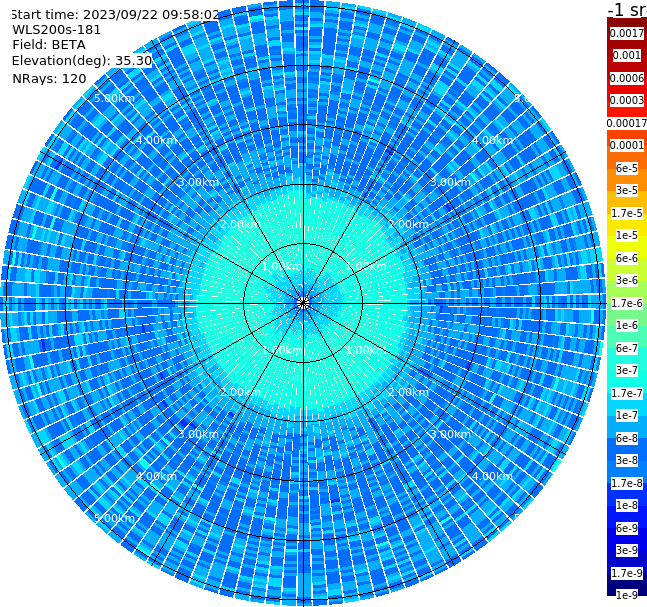Select the WLS200s-181 instrument label
647x607 pixels.
click(57, 30)
